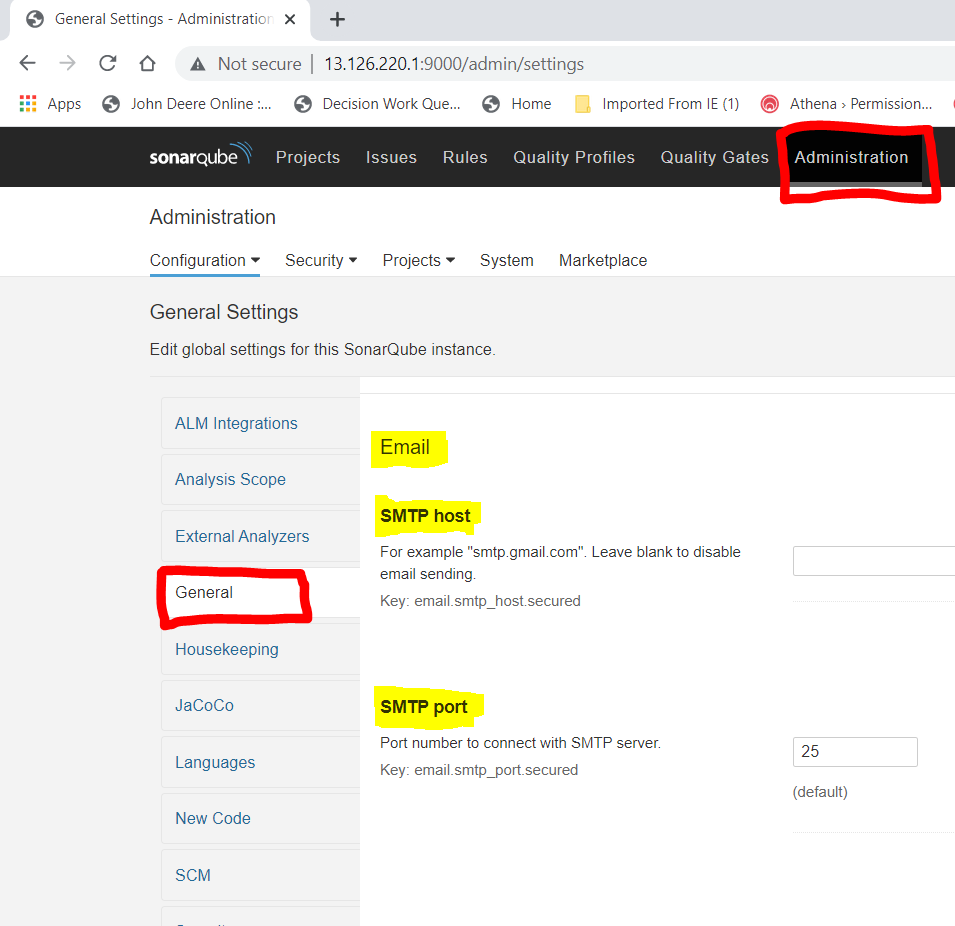Expand the Projects administration dropdown
This screenshot has height=926, width=955.
[x=418, y=260]
